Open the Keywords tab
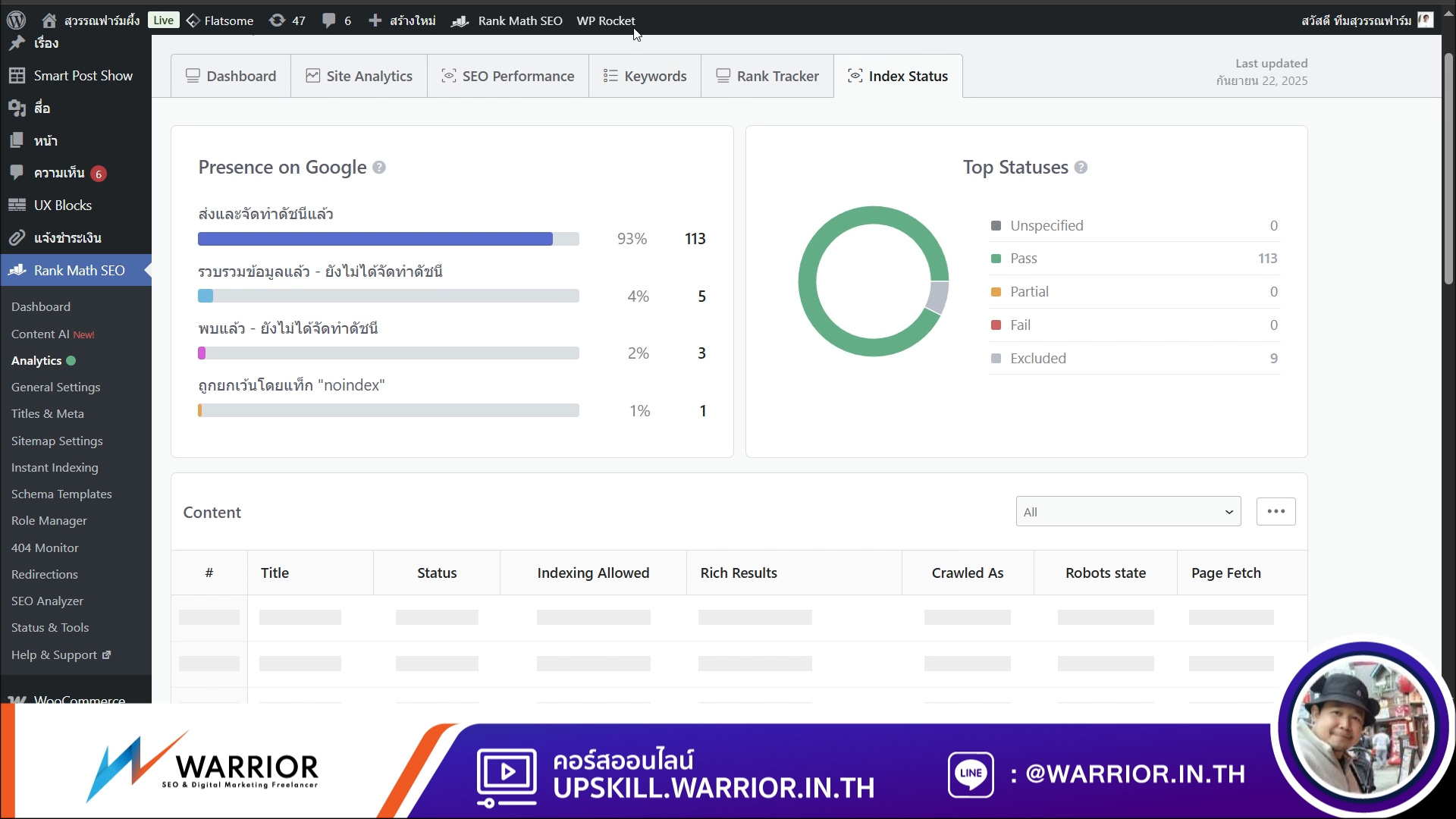This screenshot has height=819, width=1456. pyautogui.click(x=645, y=77)
